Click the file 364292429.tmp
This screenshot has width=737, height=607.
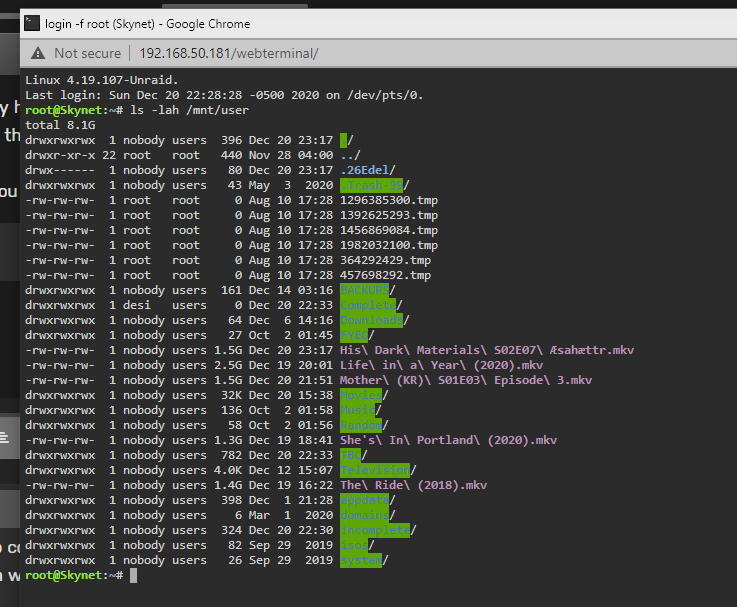385,260
